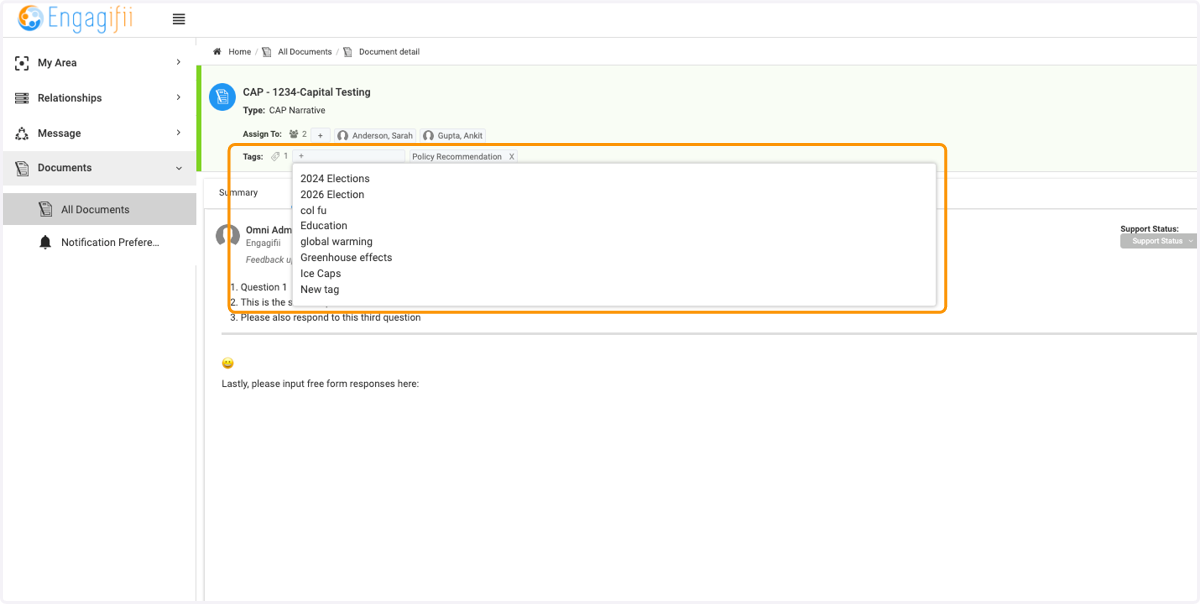Click the tag count icon
Screen dimensions: 1200x604
275,157
